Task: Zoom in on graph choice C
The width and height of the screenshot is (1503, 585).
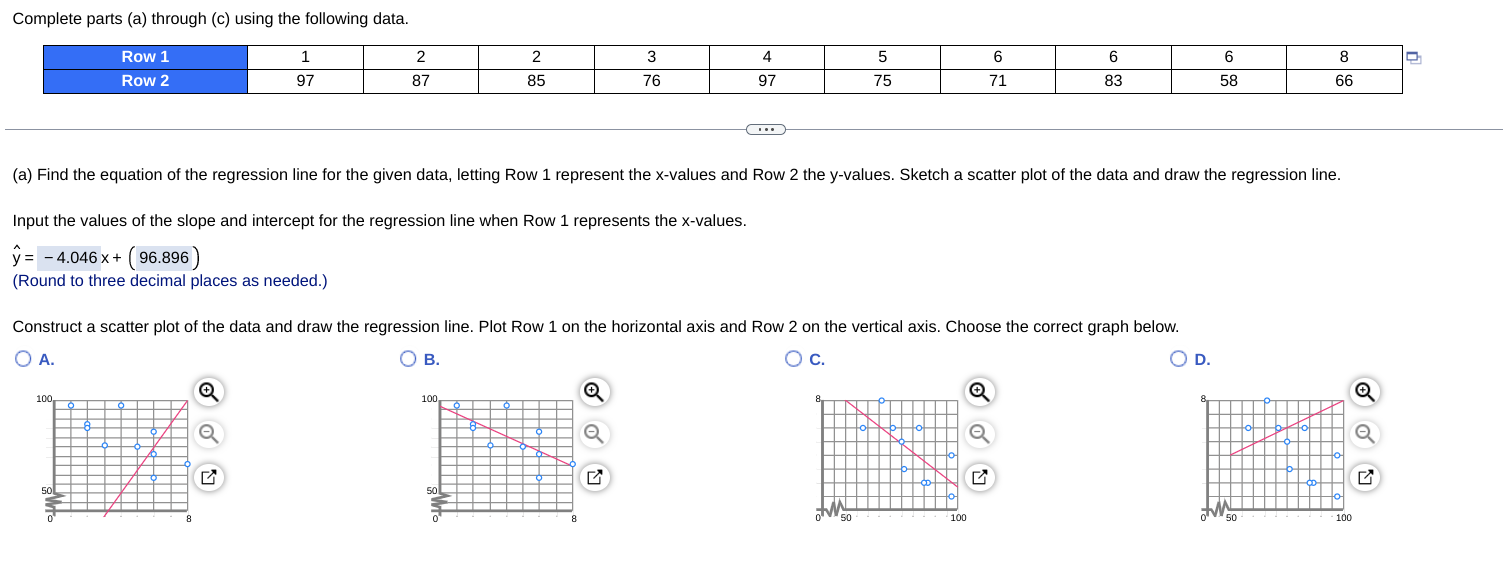Action: tap(979, 392)
